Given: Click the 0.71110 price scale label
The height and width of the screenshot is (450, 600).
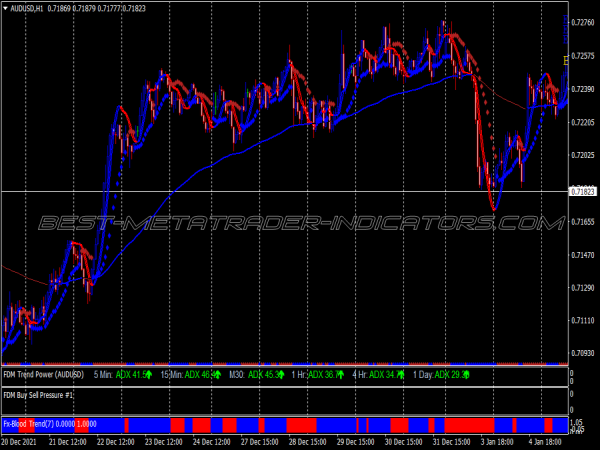Looking at the screenshot, I should pyautogui.click(x=583, y=320).
